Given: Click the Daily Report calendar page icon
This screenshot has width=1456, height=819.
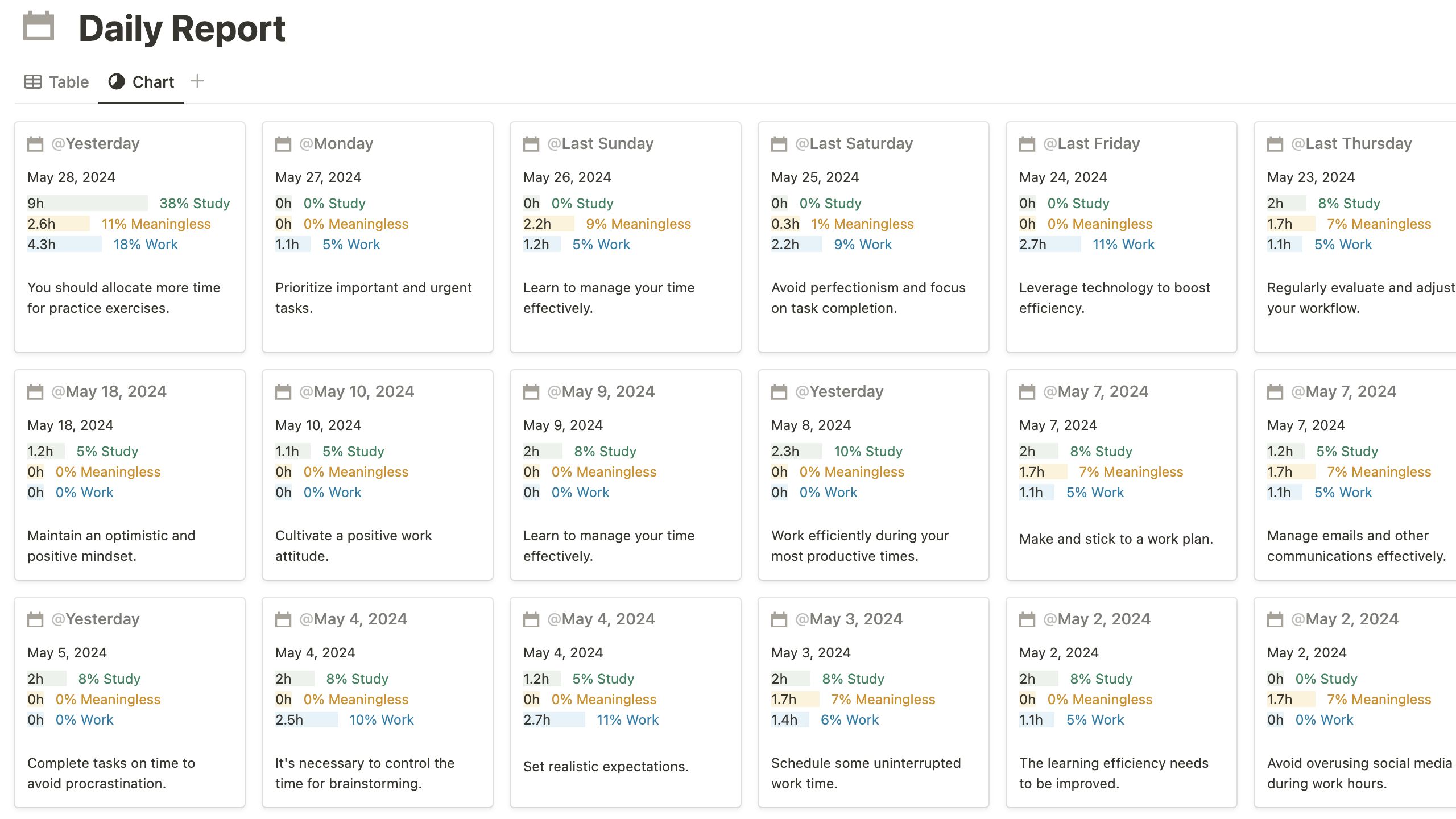Looking at the screenshot, I should click(39, 26).
